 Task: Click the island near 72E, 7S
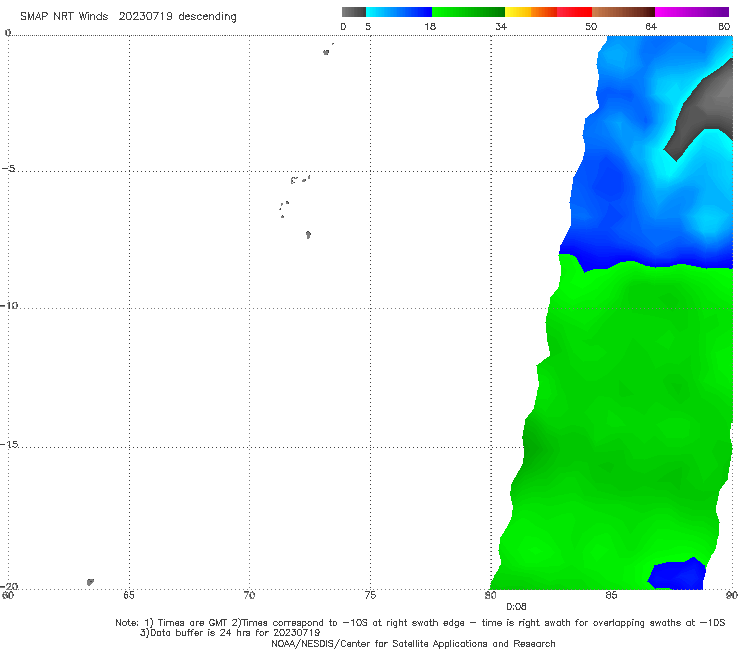coord(308,235)
